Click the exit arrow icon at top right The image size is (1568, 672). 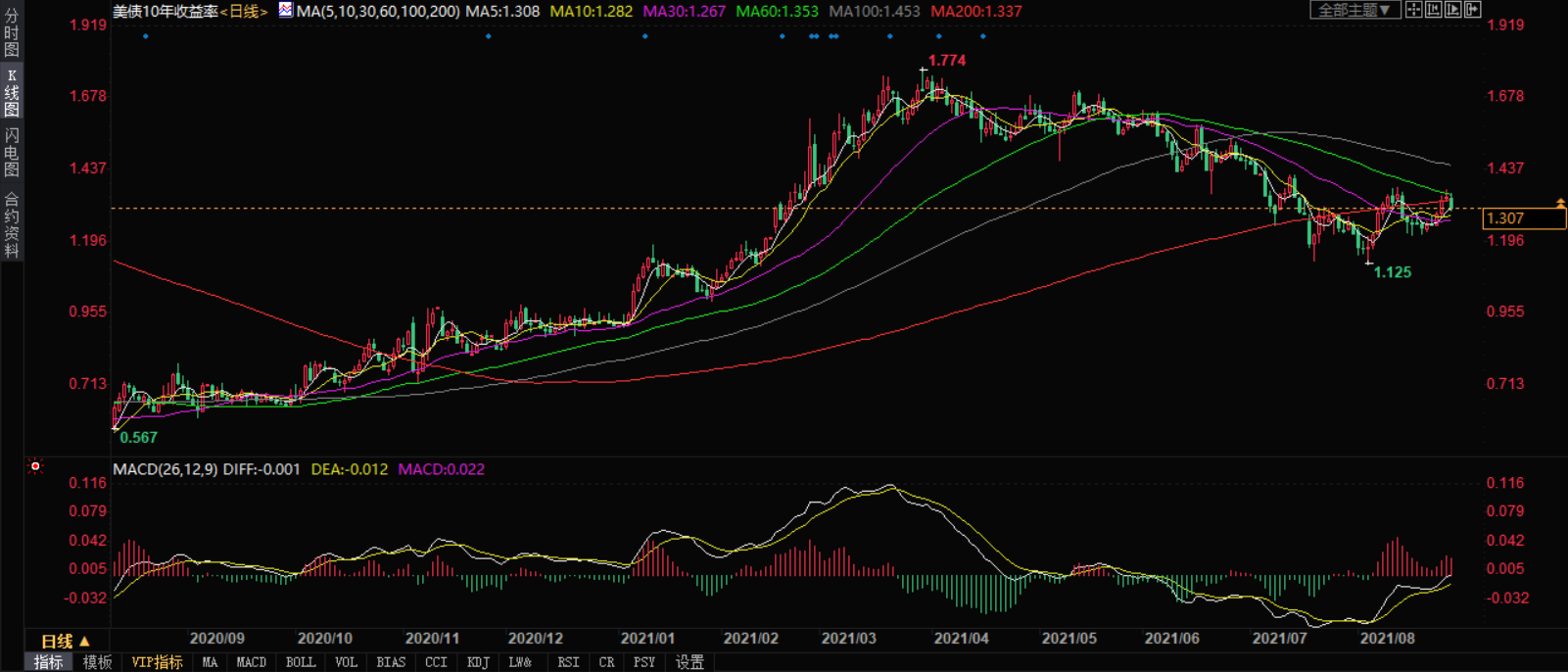pos(1472,10)
